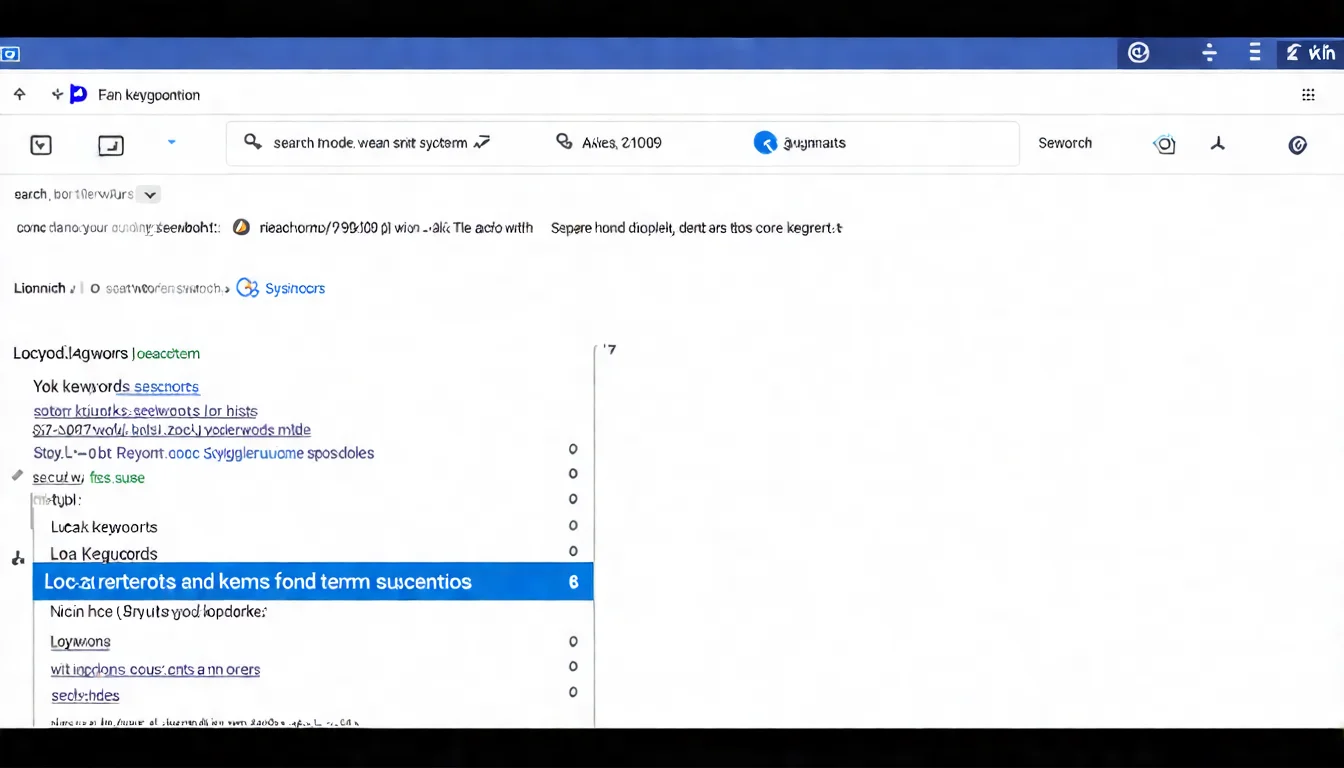
Task: Click the dark circular icon at toolbar's right end
Action: click(x=1297, y=145)
